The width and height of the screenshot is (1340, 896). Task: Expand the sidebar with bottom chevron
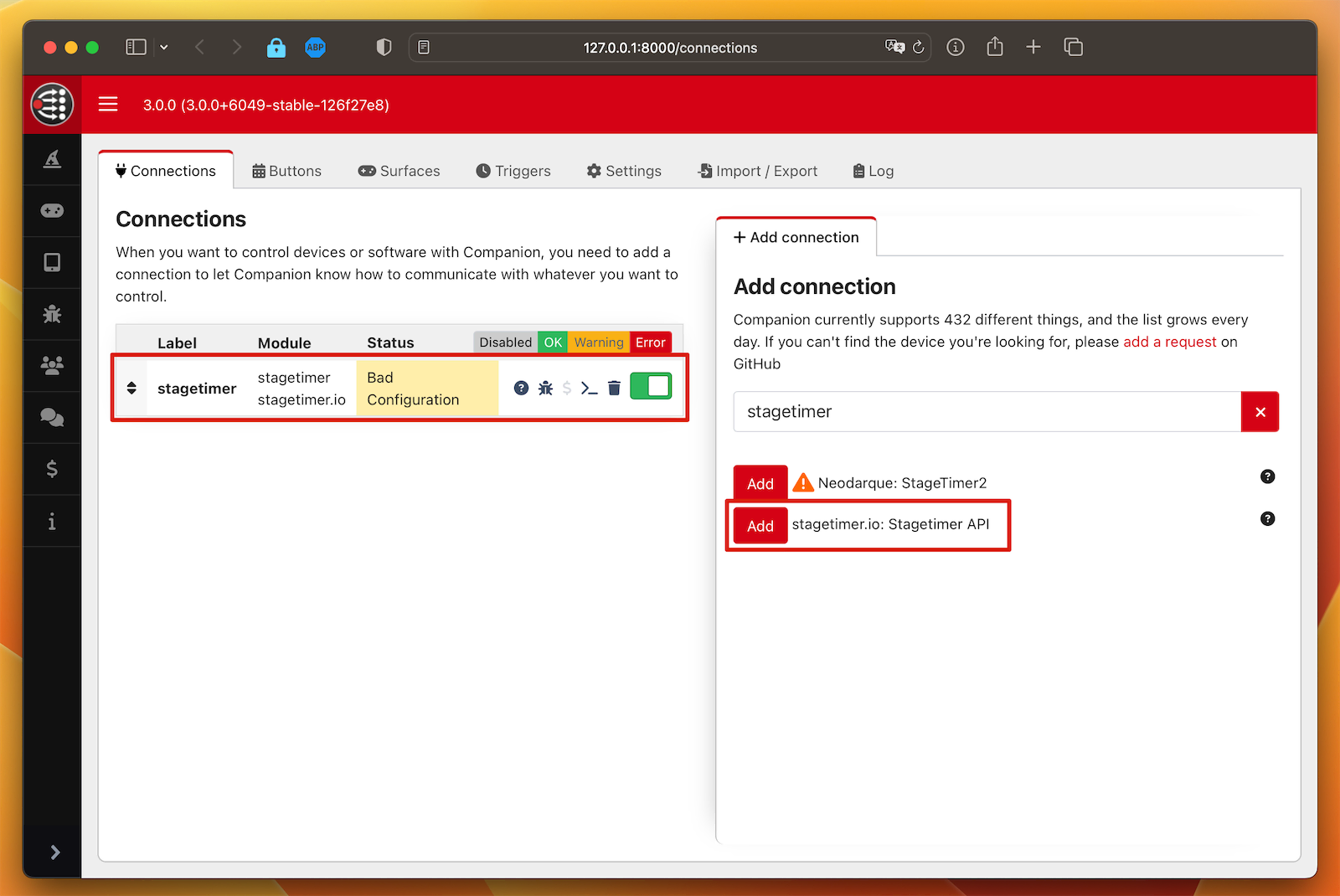[54, 852]
